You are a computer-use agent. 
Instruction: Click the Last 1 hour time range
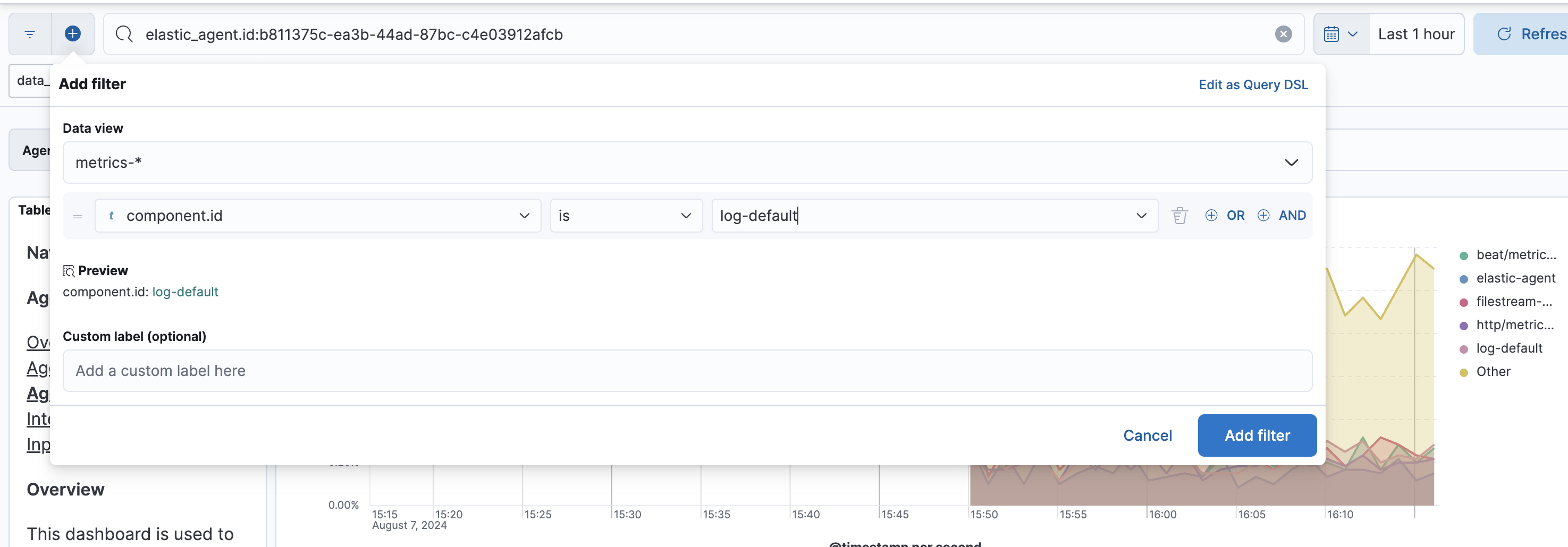click(1416, 34)
